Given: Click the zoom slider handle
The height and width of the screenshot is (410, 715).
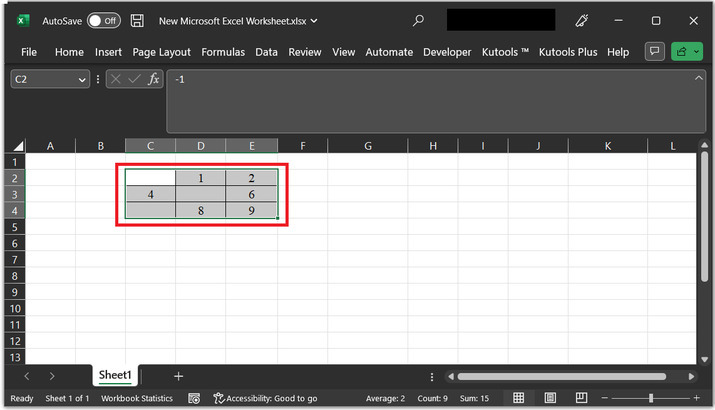Looking at the screenshot, I should [651, 398].
